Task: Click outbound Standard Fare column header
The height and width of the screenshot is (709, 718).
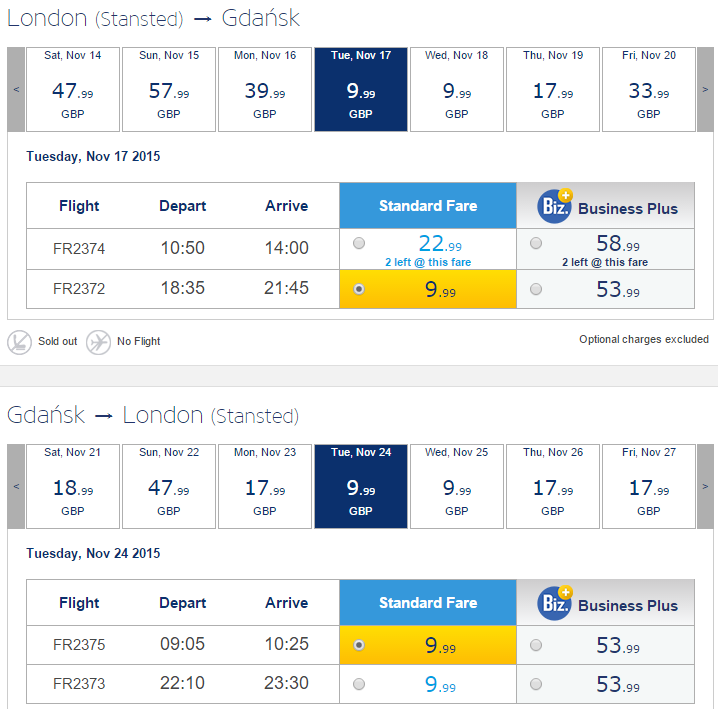Action: 428,206
